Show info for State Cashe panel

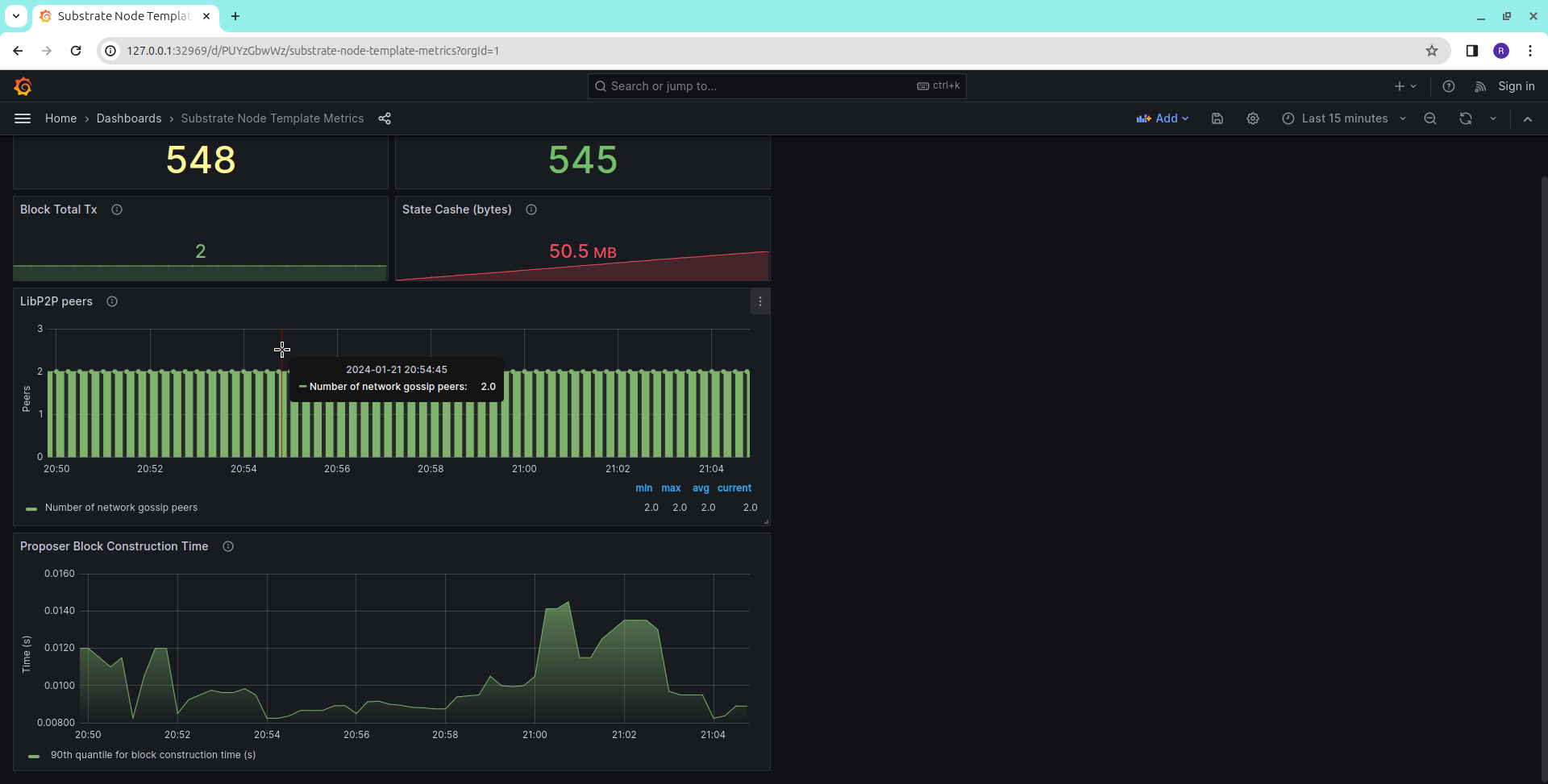click(531, 209)
